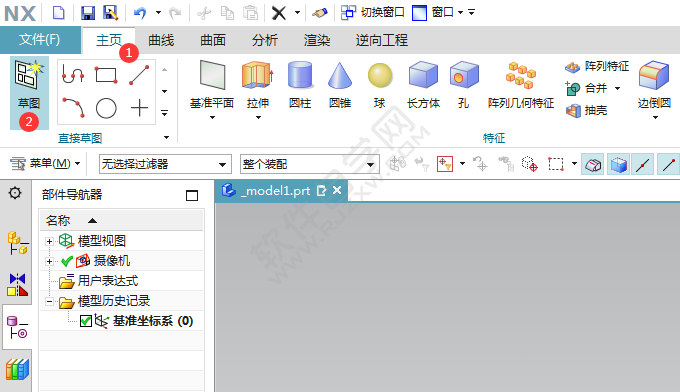This screenshot has width=680, height=392.
Task: Open the 无选择过滤器 selection filter combo box
Action: pyautogui.click(x=165, y=164)
